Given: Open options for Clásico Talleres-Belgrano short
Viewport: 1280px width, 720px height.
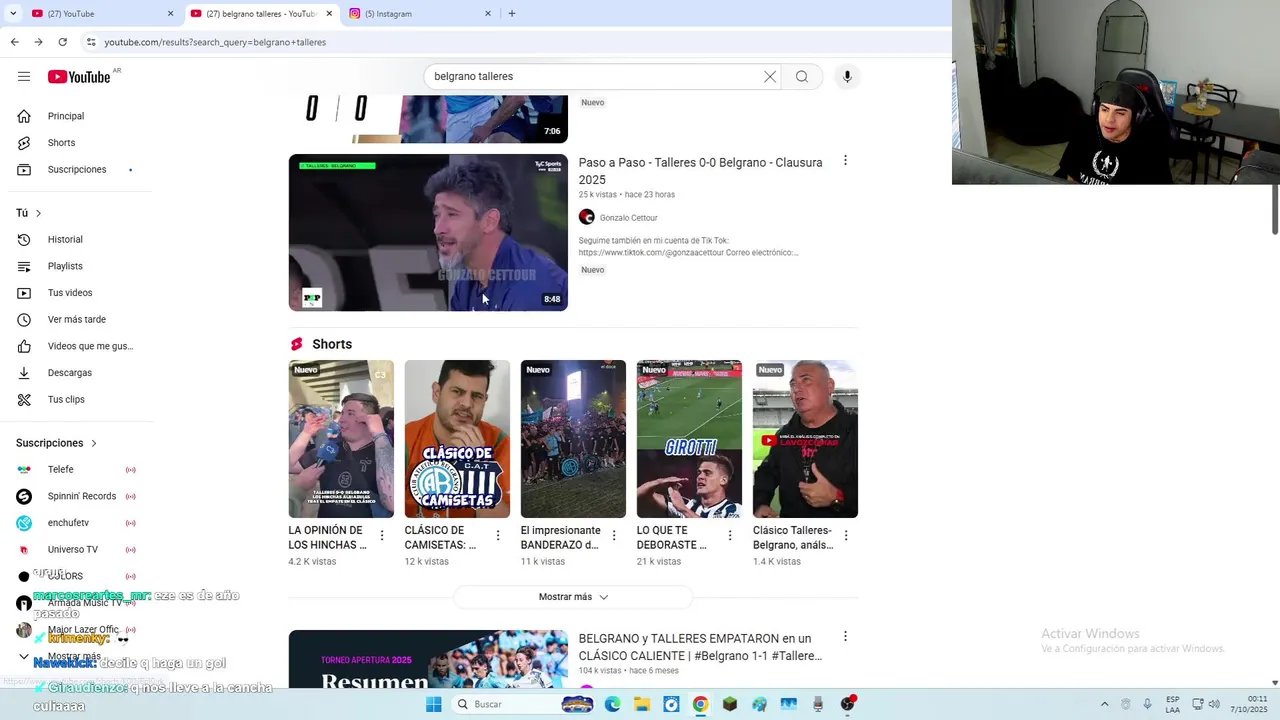Looking at the screenshot, I should click(846, 536).
